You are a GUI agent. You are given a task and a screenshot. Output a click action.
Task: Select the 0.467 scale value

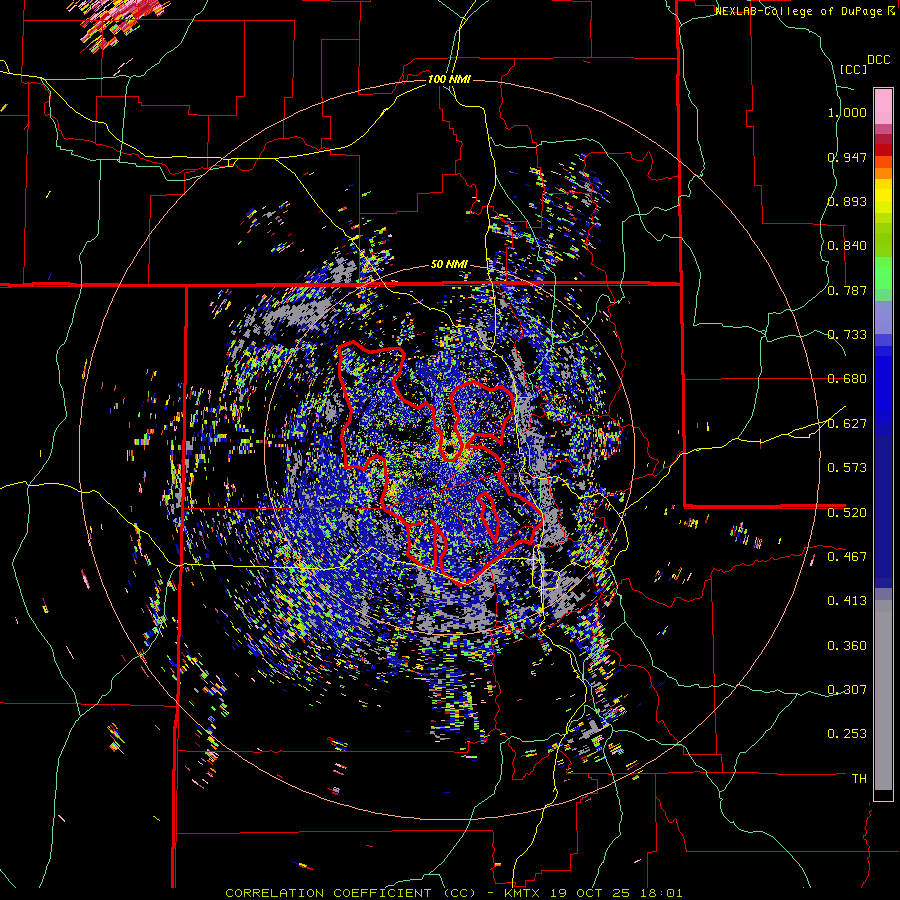pos(847,556)
